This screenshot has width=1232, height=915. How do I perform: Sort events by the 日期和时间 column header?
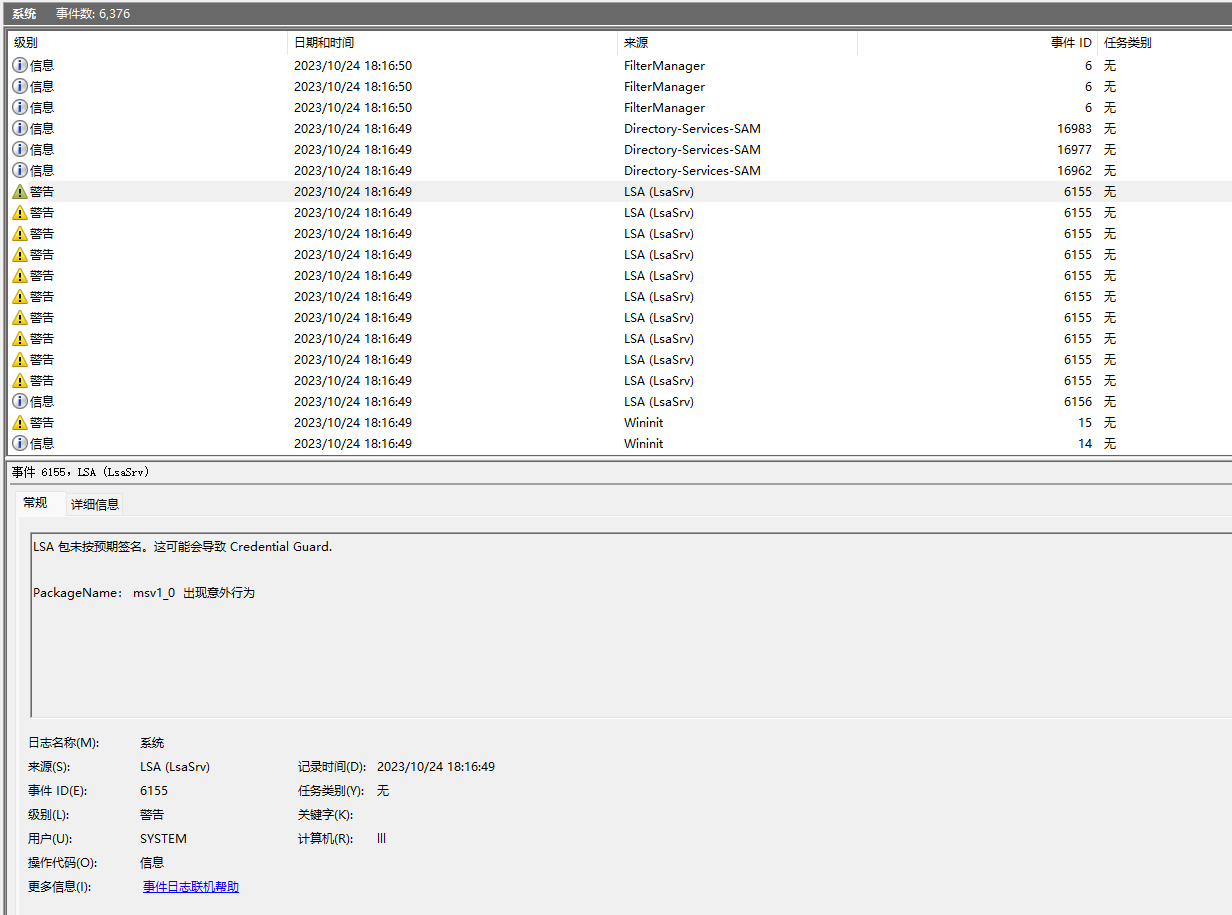point(452,43)
